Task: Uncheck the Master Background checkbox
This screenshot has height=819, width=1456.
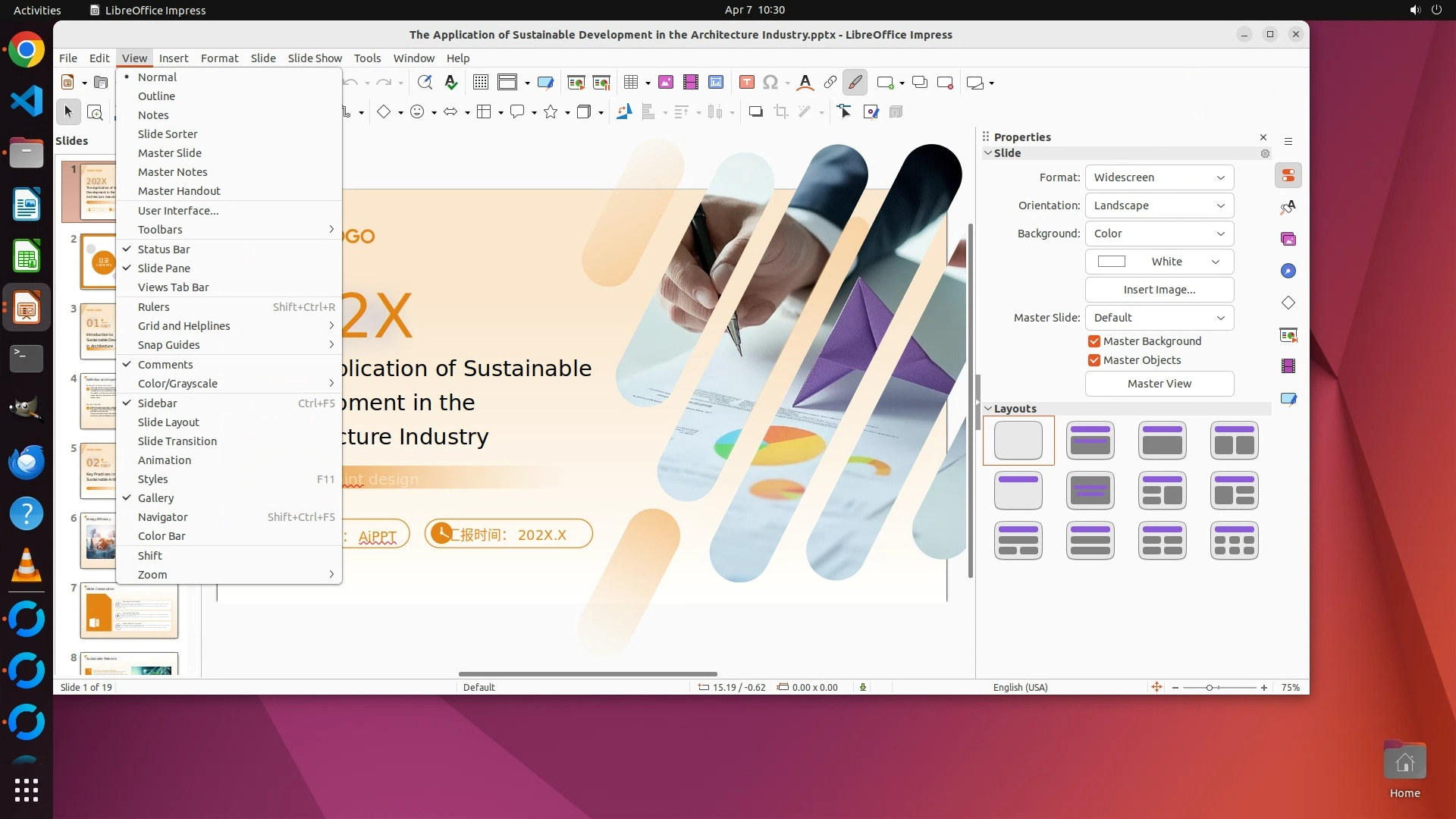Action: (1094, 341)
